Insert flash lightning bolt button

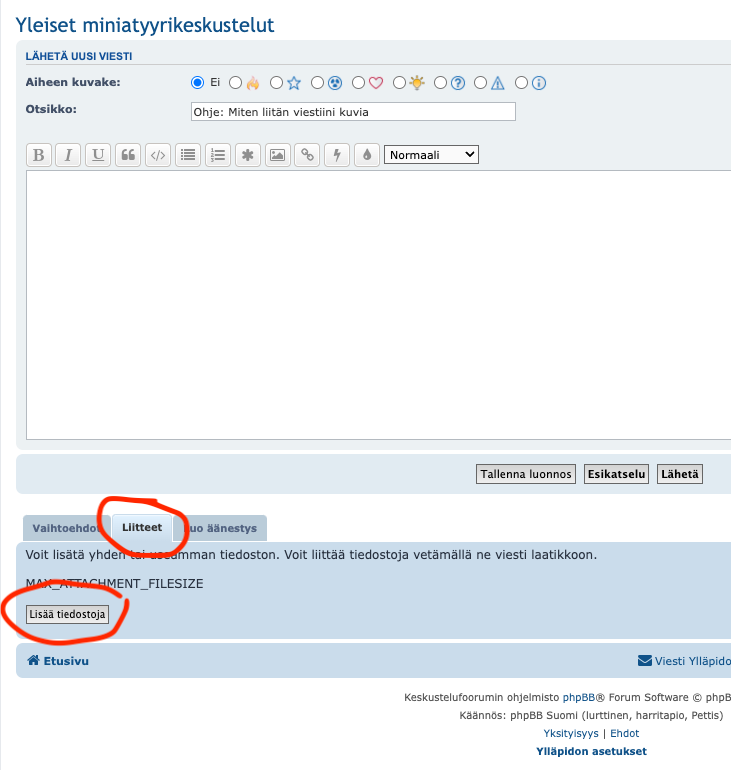pos(337,155)
